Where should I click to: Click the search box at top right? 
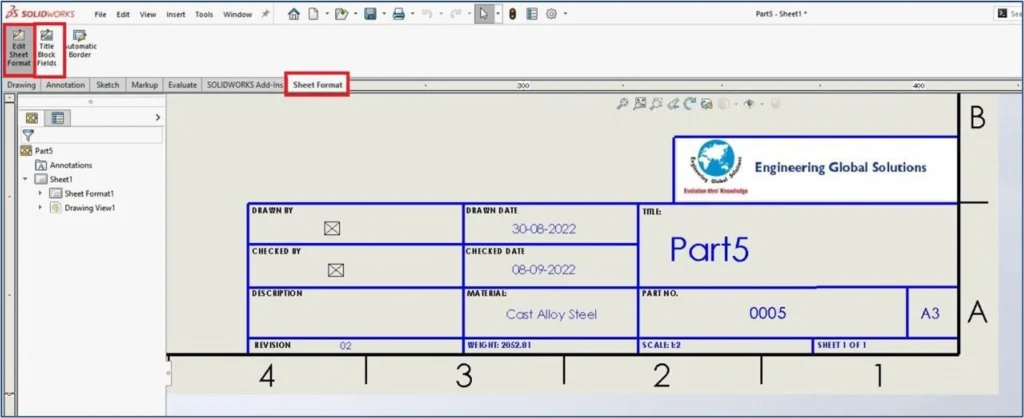pos(1008,14)
